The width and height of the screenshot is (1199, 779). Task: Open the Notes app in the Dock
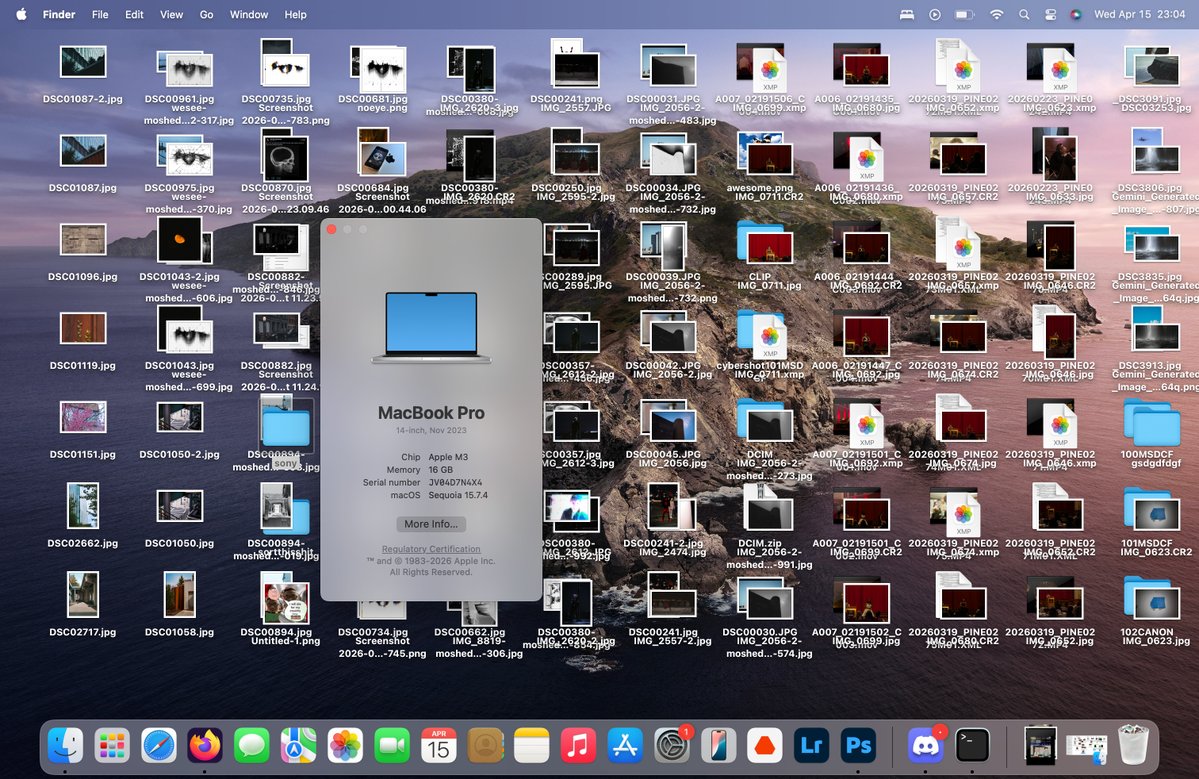click(x=531, y=745)
